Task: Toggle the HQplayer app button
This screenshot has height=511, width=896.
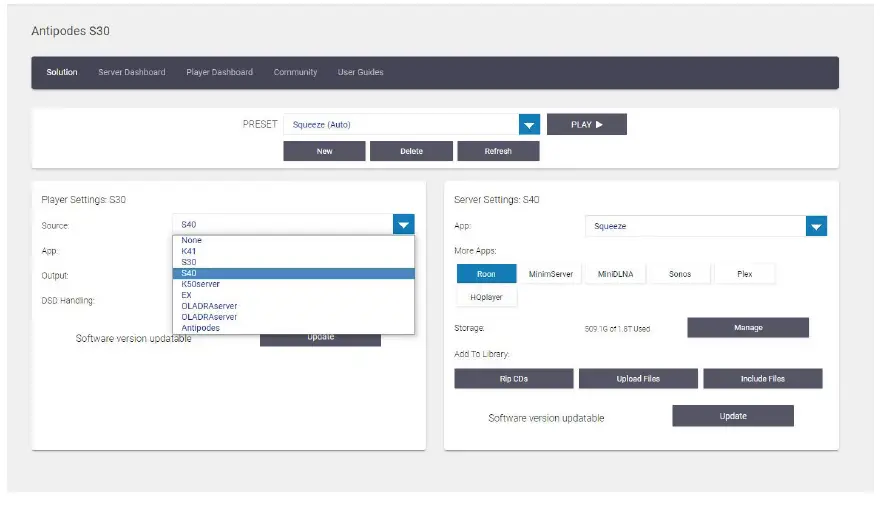Action: click(x=486, y=297)
